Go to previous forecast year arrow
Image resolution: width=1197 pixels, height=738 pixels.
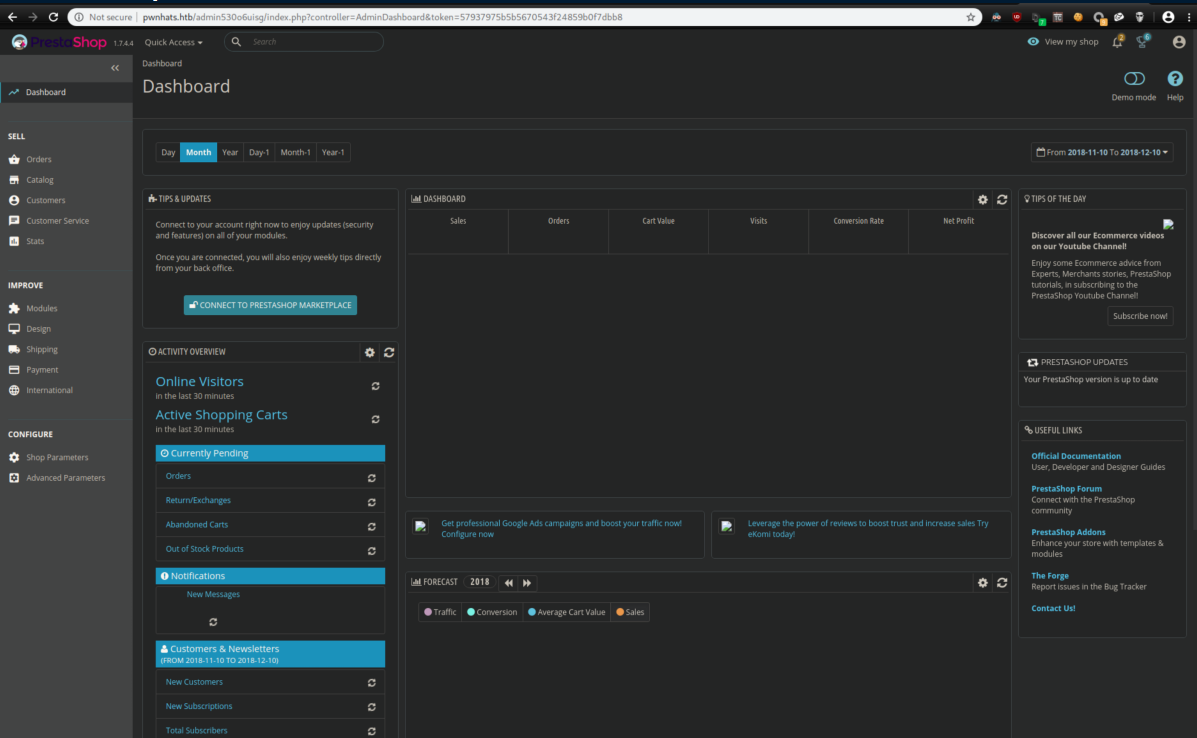tap(508, 583)
